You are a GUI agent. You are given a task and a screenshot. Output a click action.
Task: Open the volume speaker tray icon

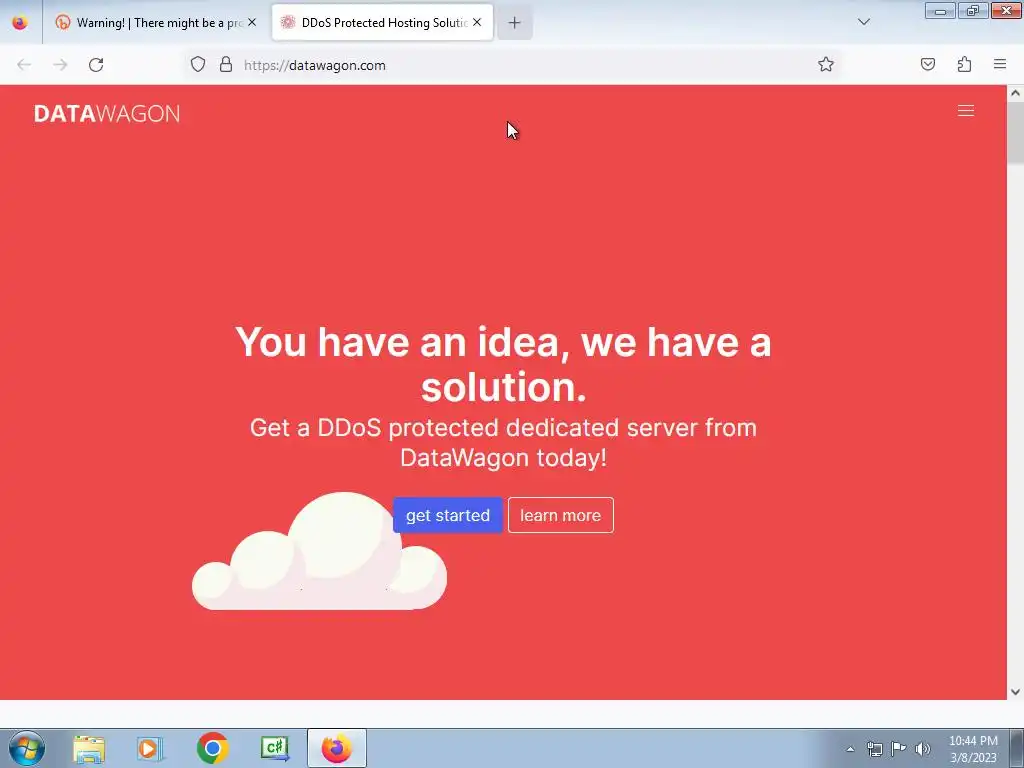pos(923,749)
